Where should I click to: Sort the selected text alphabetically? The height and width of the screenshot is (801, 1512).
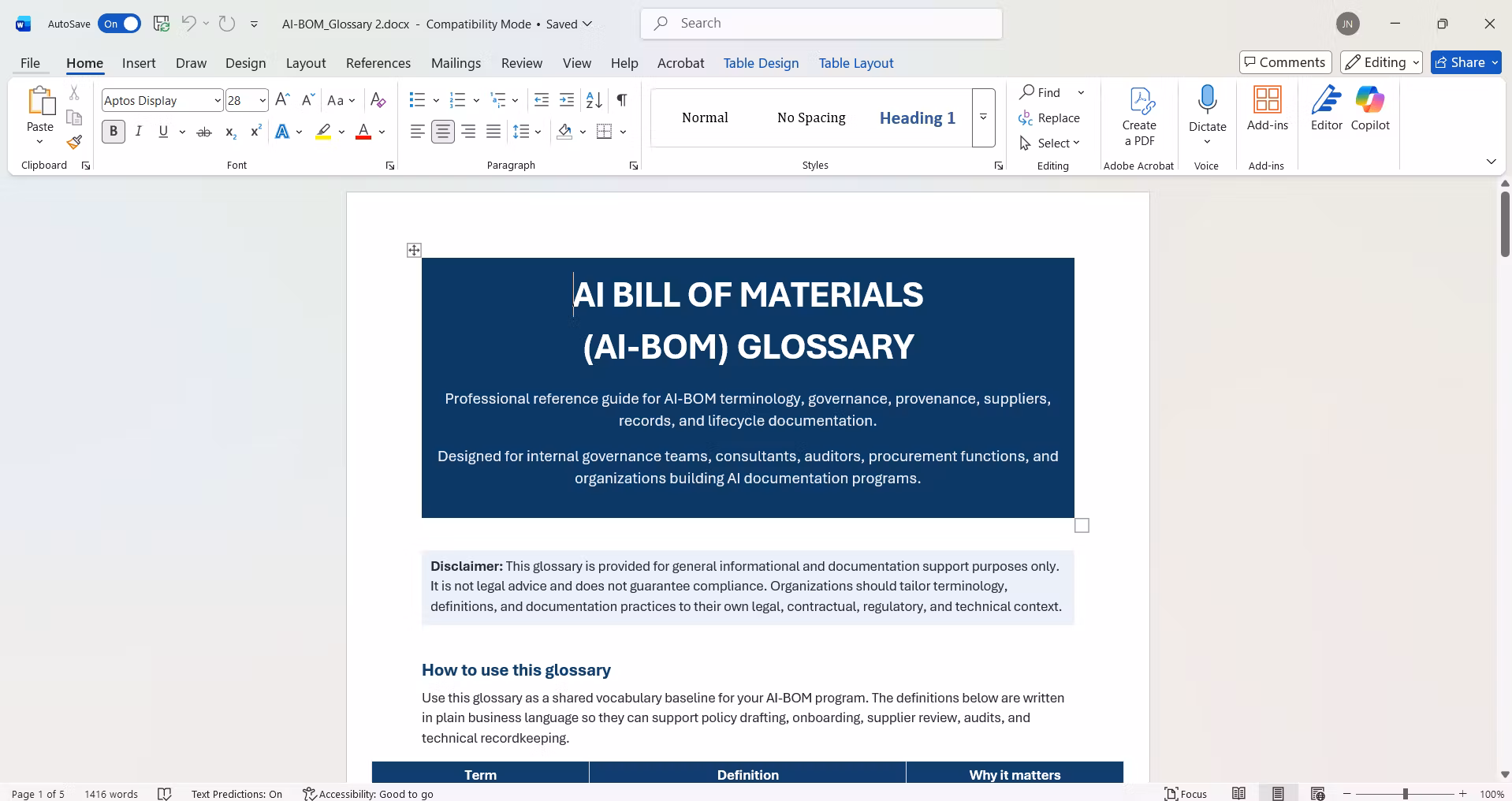[x=594, y=100]
